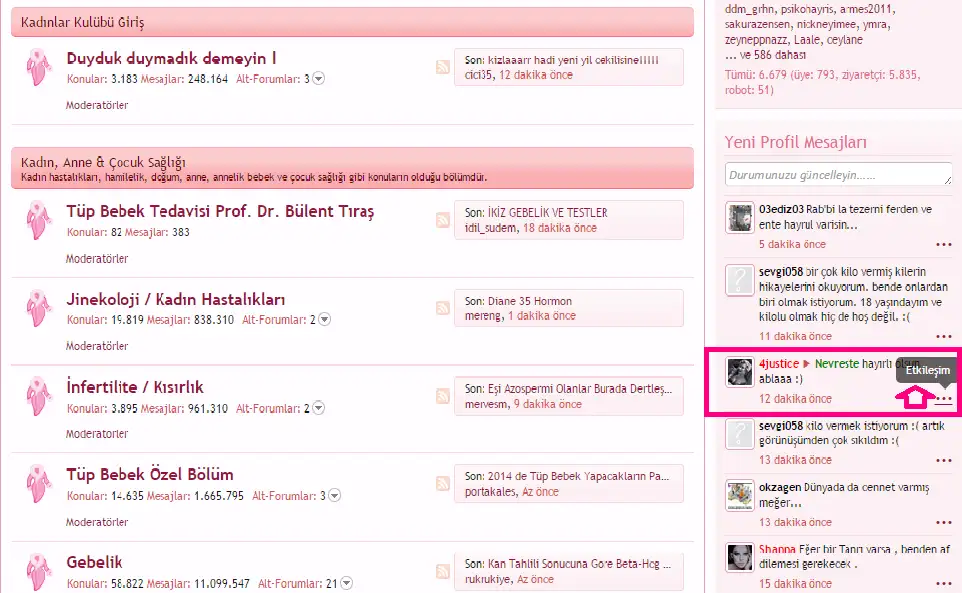Open Etkileşim dots on 4justice message
Image resolution: width=962 pixels, height=593 pixels.
(x=944, y=399)
